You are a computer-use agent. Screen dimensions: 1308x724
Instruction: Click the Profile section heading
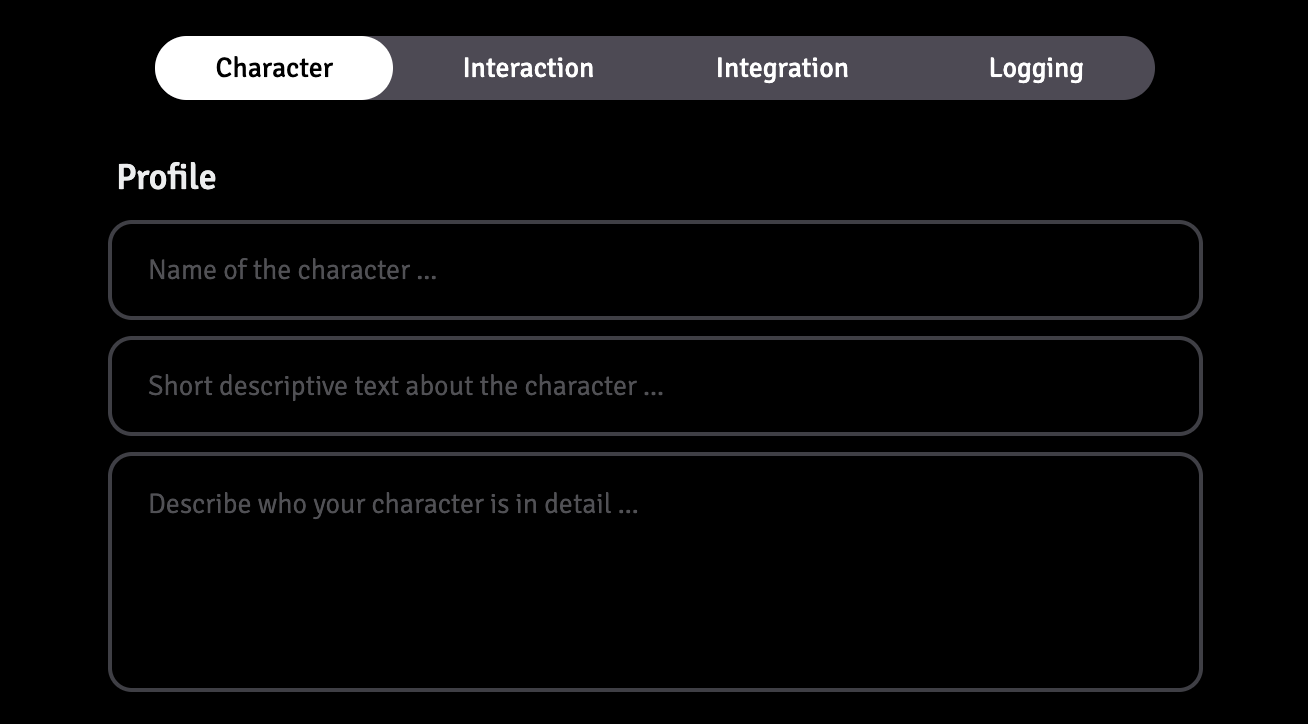coord(166,177)
